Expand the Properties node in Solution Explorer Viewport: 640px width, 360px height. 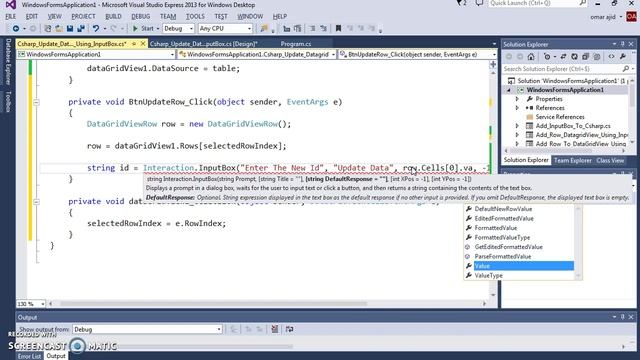(x=517, y=99)
